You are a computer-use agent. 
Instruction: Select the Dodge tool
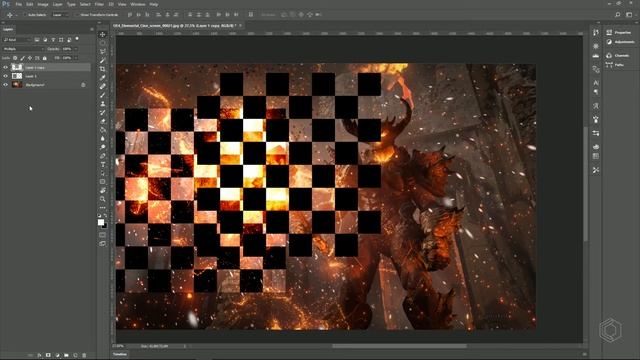click(x=102, y=147)
